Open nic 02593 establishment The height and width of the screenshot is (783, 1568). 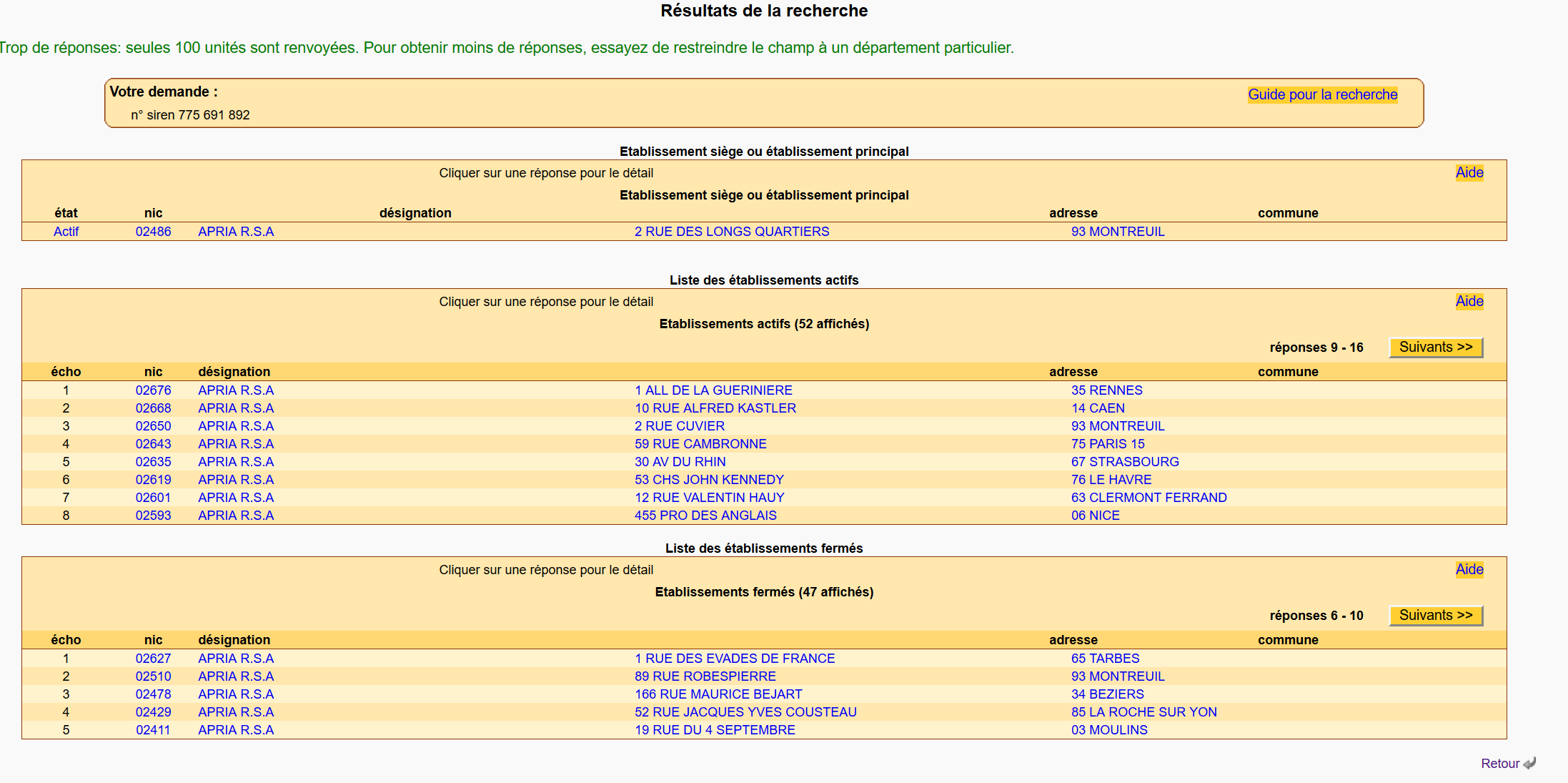(x=153, y=515)
